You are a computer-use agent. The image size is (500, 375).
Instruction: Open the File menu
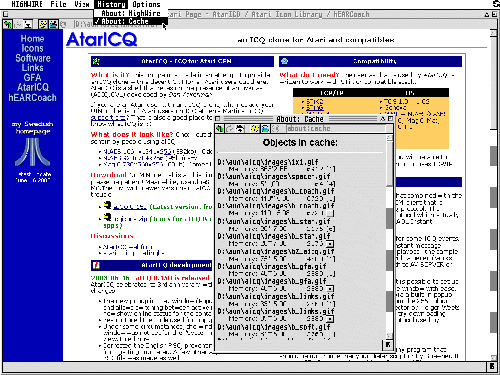[58, 4]
